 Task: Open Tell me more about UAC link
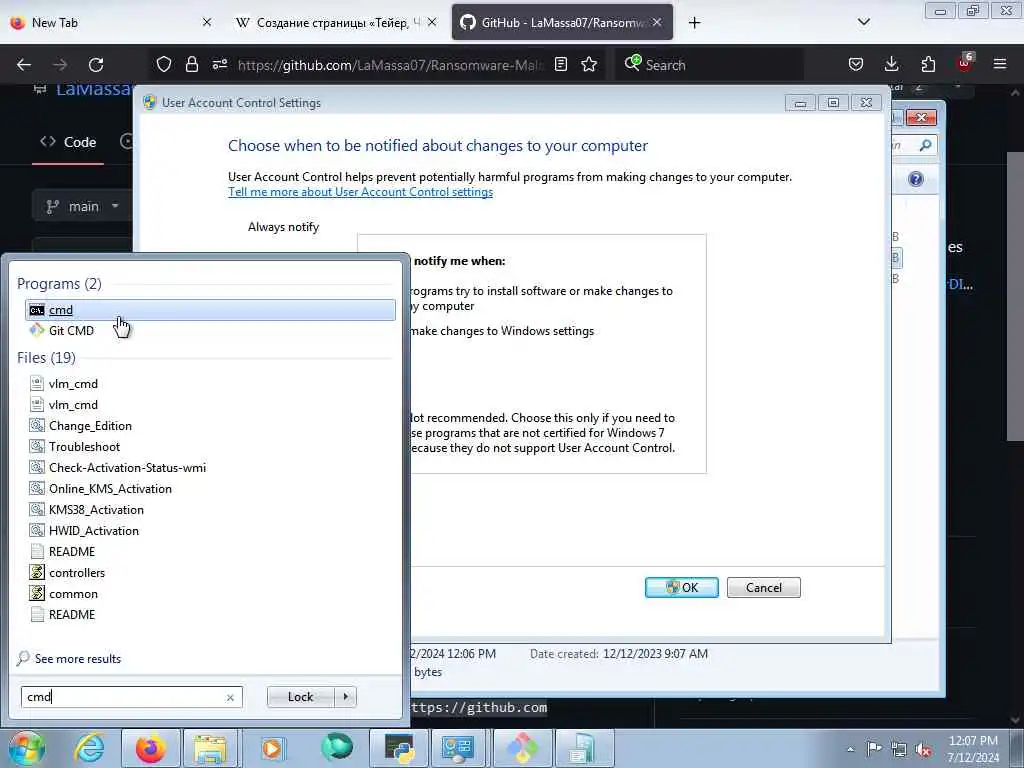click(360, 192)
